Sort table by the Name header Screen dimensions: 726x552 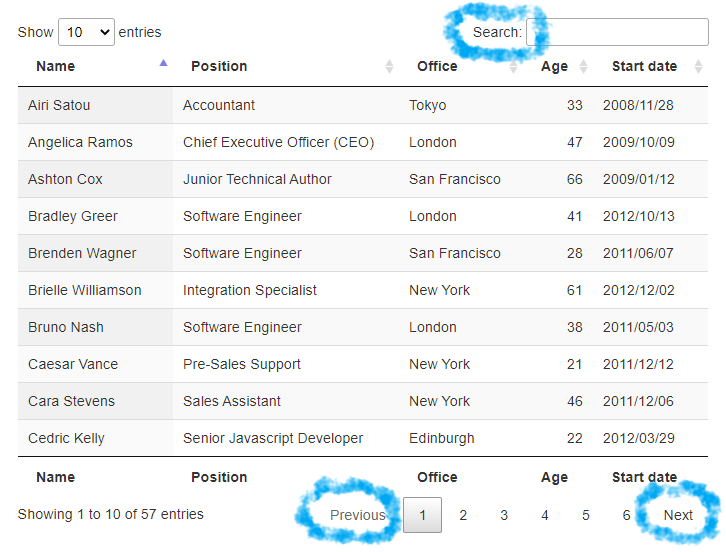tap(56, 67)
